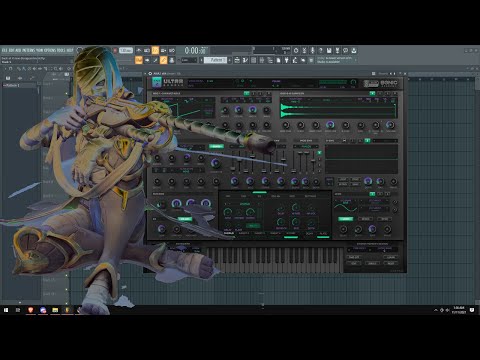This screenshot has height=360, width=480.
Task: Open the plugin wrapper gear settings icon
Action: (150, 73)
